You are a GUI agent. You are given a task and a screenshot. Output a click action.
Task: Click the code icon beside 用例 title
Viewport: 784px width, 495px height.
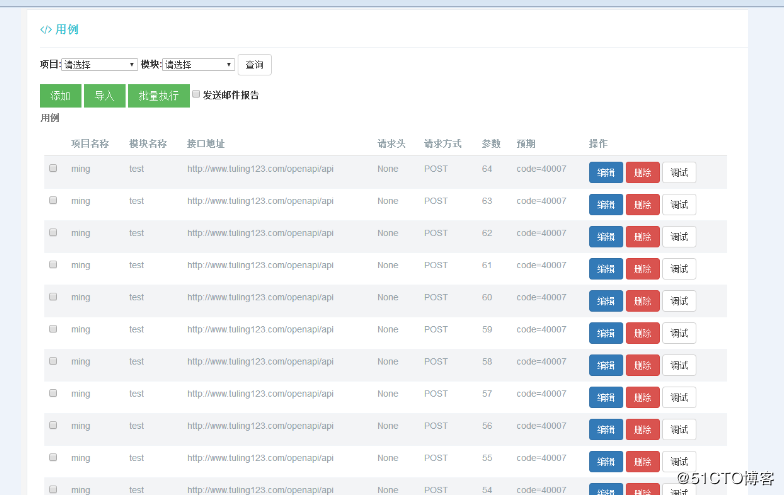click(46, 30)
